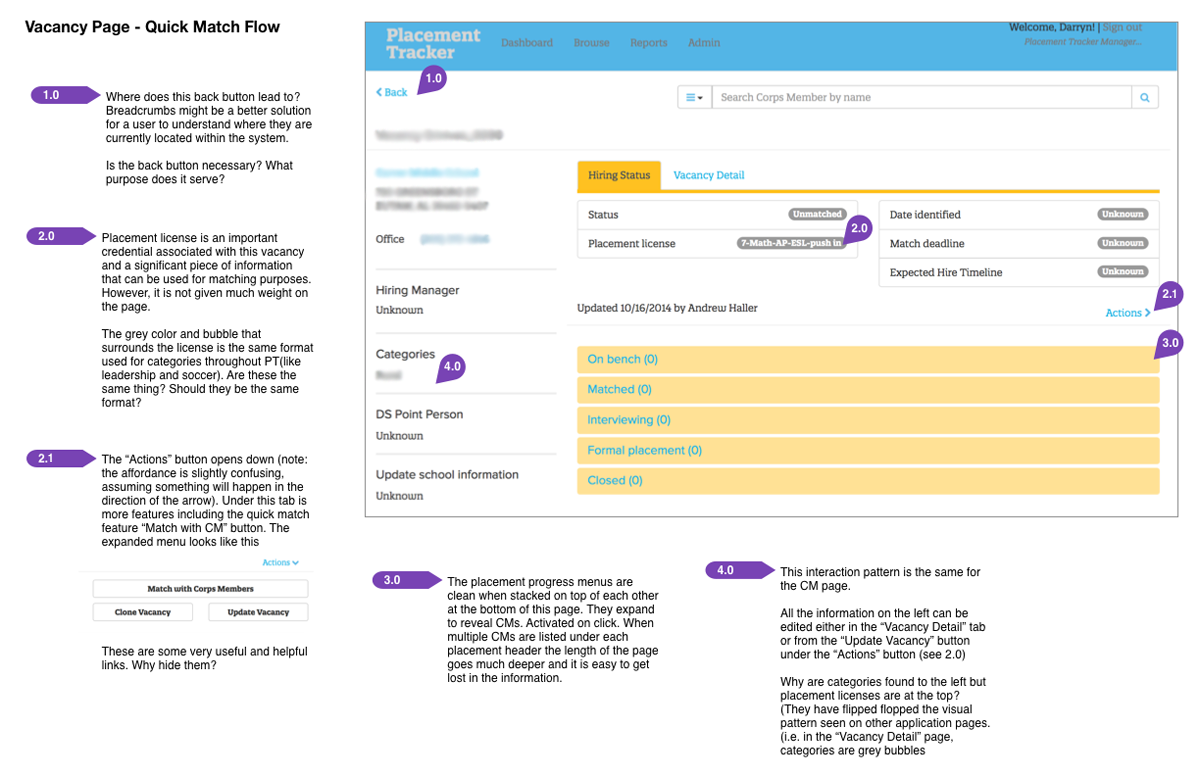Click the Unmatched status badge
The height and width of the screenshot is (776, 1200).
[817, 214]
